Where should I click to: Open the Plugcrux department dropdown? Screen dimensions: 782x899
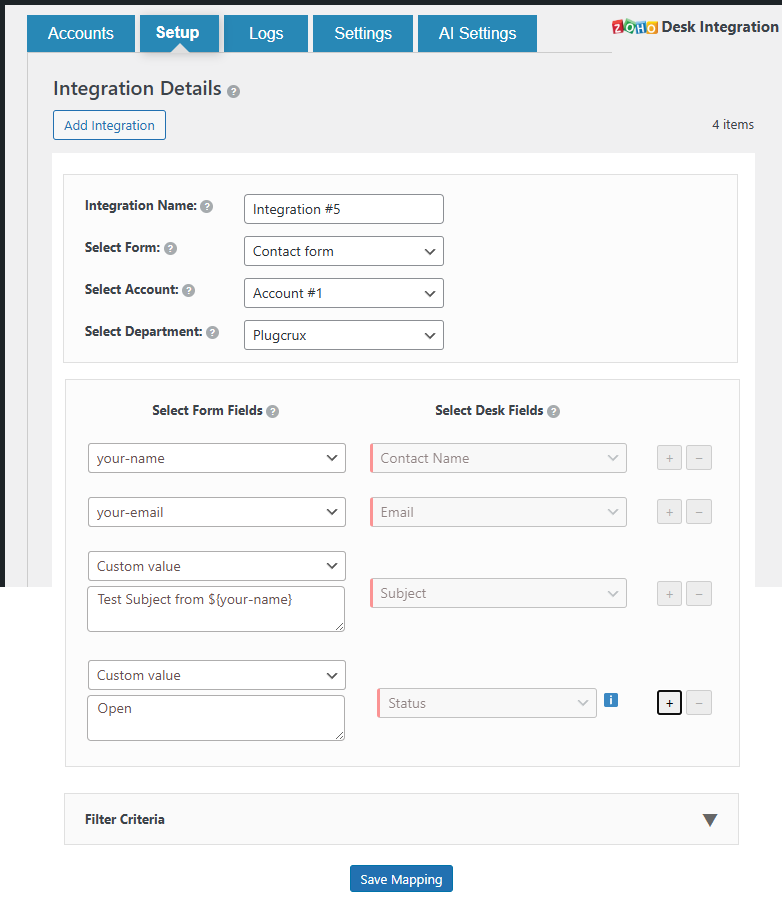tap(343, 335)
